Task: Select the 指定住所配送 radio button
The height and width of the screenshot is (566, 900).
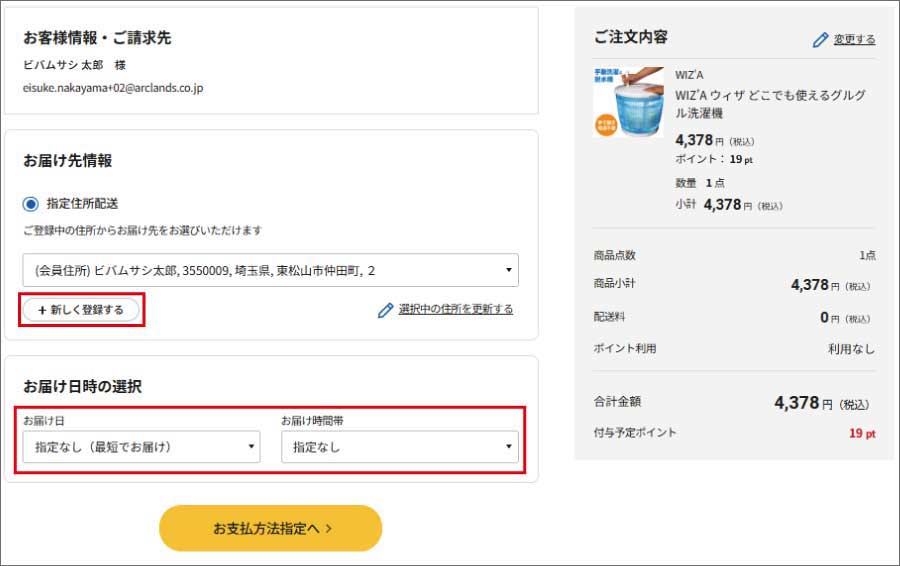Action: pos(31,203)
